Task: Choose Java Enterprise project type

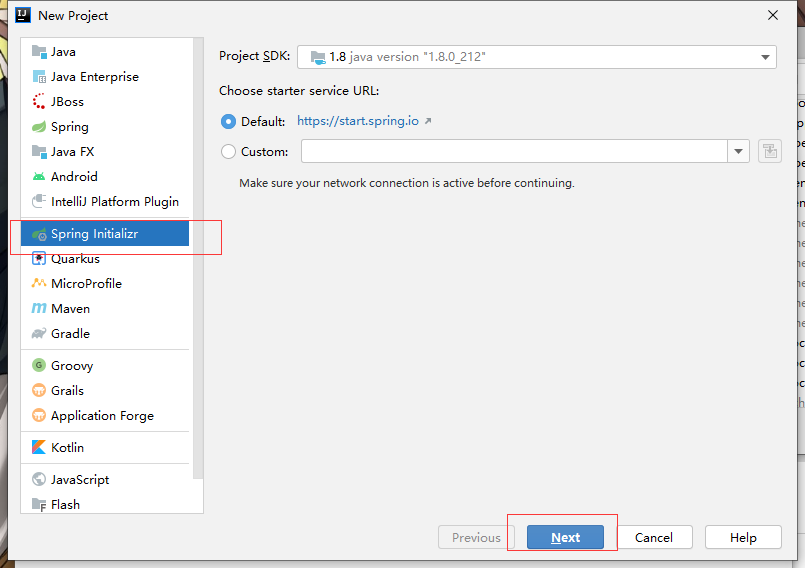Action: 105,77
